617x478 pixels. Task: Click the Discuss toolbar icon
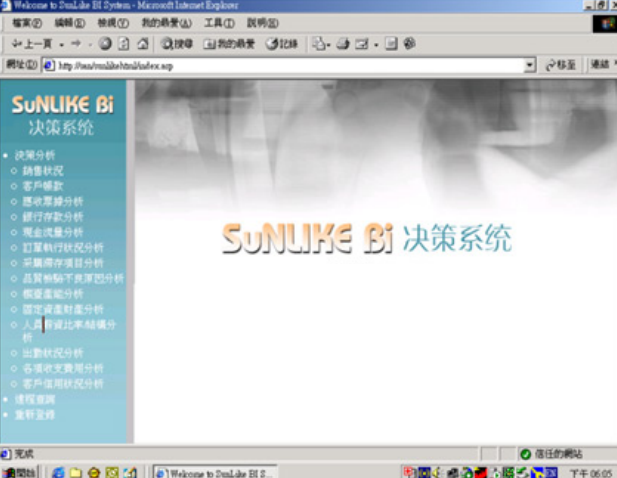(391, 44)
